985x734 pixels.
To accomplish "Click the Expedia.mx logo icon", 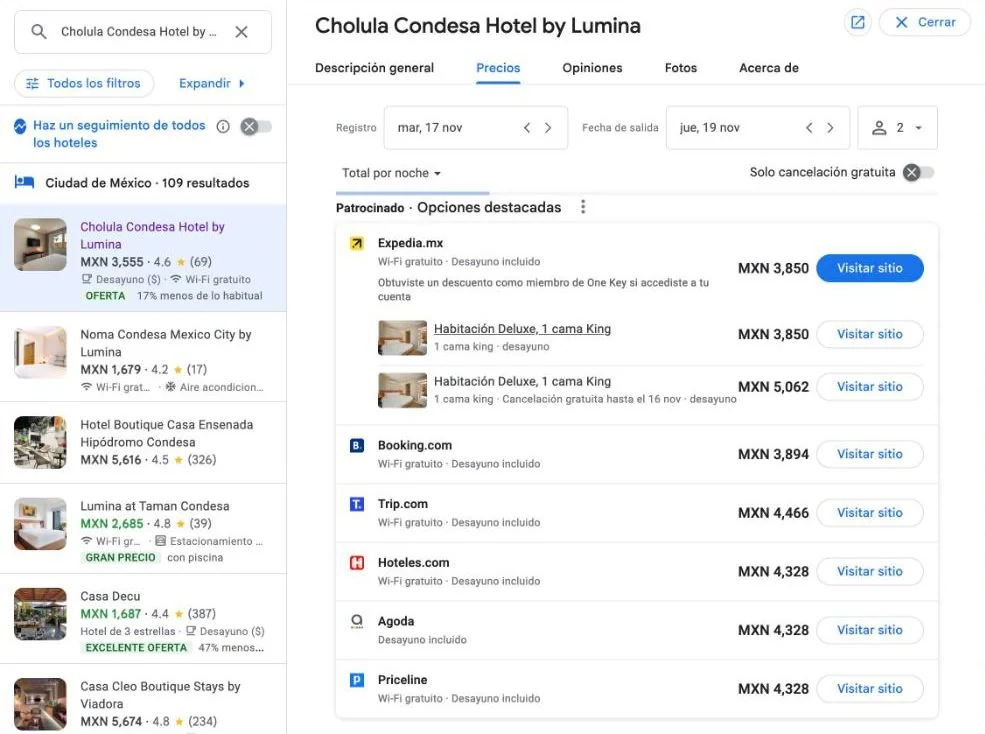I will (357, 243).
